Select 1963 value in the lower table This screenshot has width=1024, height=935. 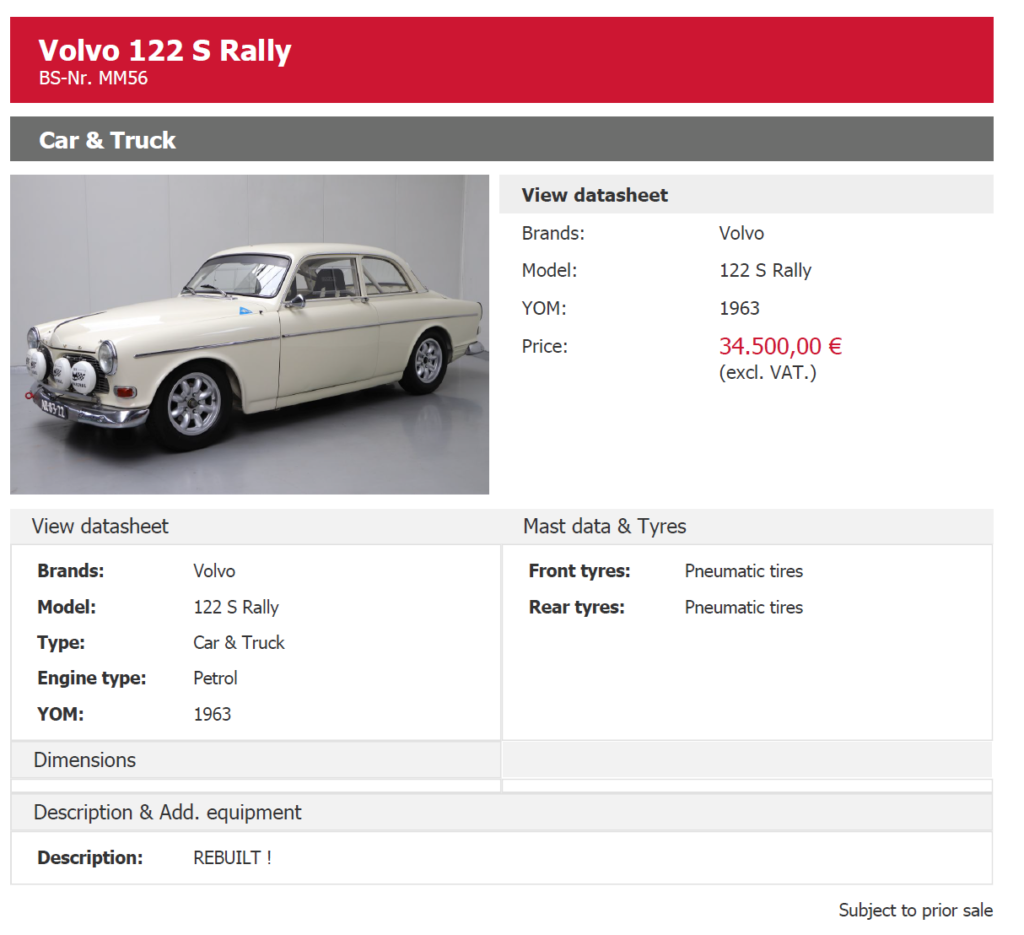point(212,714)
